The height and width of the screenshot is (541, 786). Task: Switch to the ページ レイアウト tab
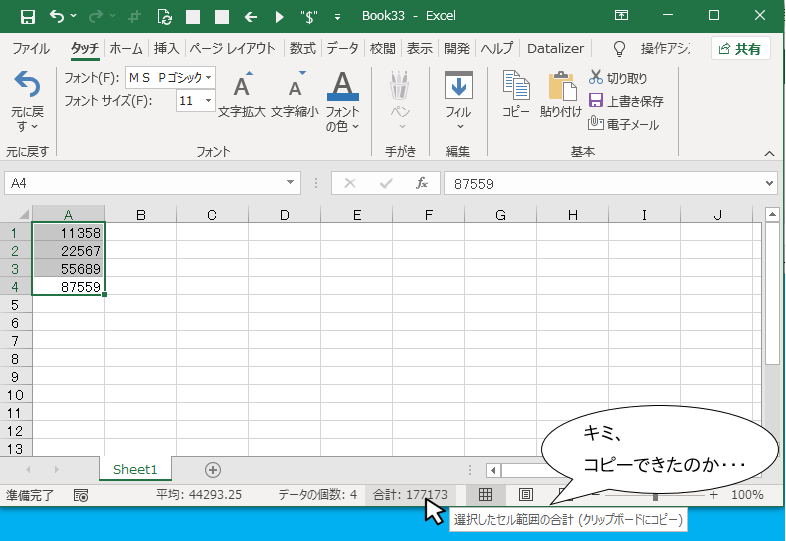233,49
